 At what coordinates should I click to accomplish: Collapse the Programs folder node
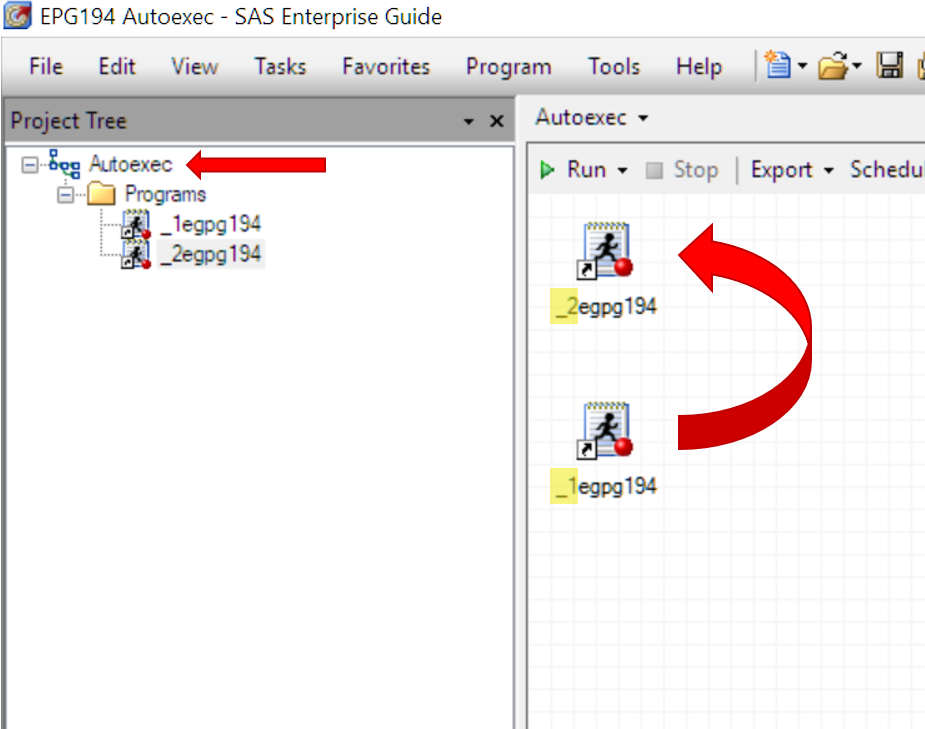pyautogui.click(x=65, y=194)
